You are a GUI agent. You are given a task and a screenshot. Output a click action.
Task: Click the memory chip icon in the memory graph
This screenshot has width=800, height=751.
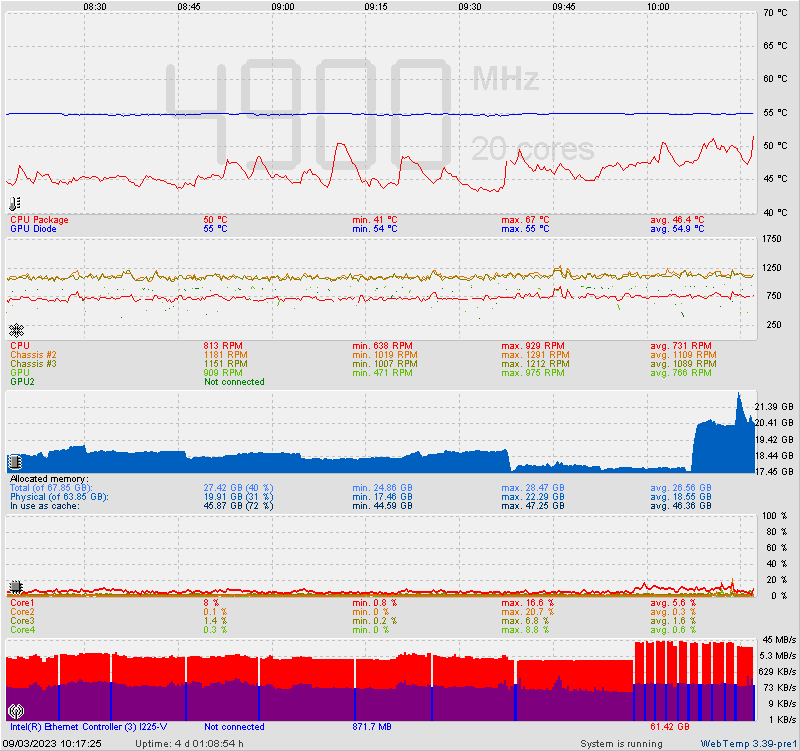point(15,462)
